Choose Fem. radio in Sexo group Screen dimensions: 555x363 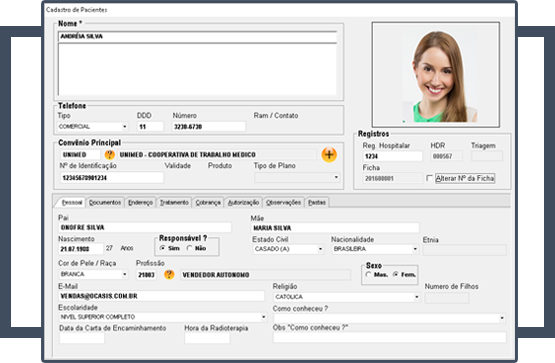(x=395, y=275)
